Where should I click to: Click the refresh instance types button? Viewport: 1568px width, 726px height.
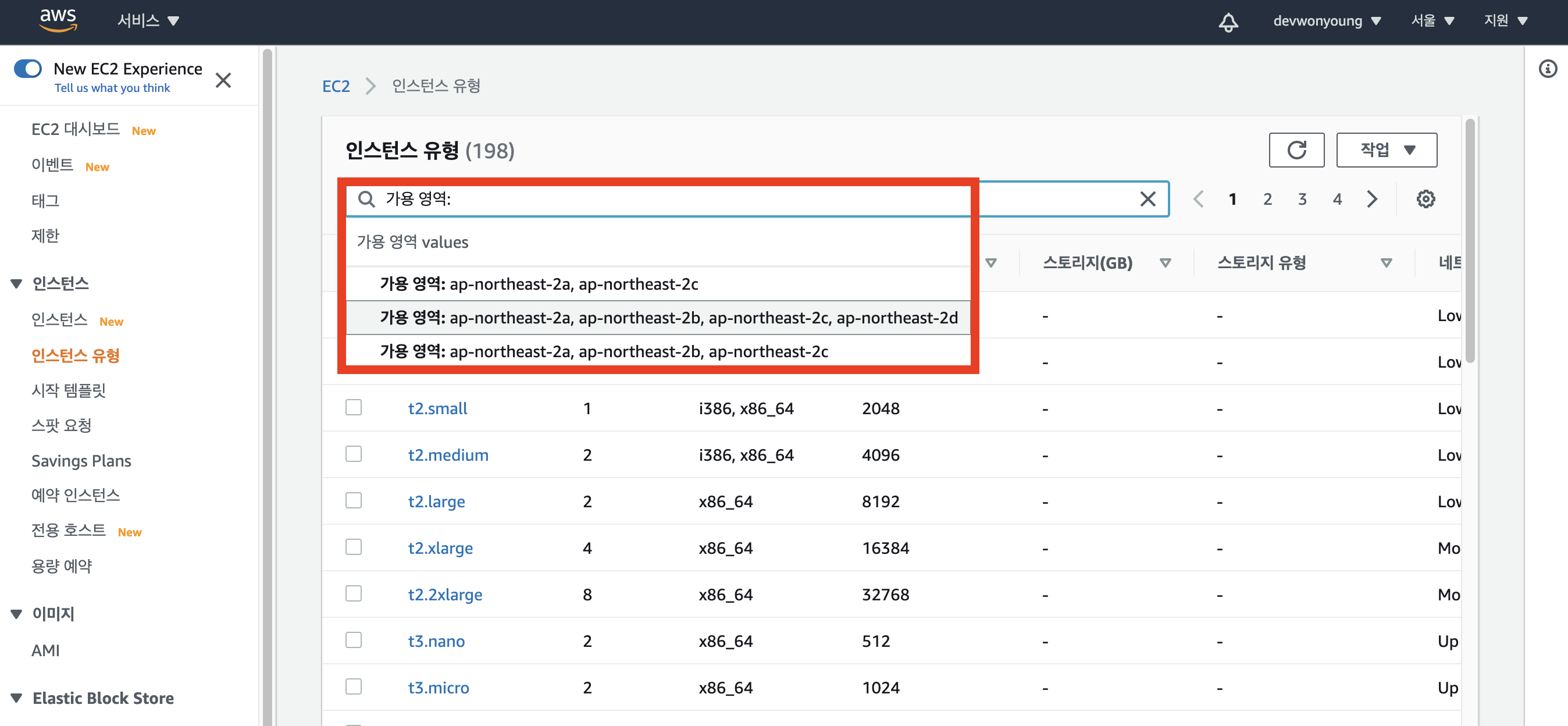(1296, 150)
